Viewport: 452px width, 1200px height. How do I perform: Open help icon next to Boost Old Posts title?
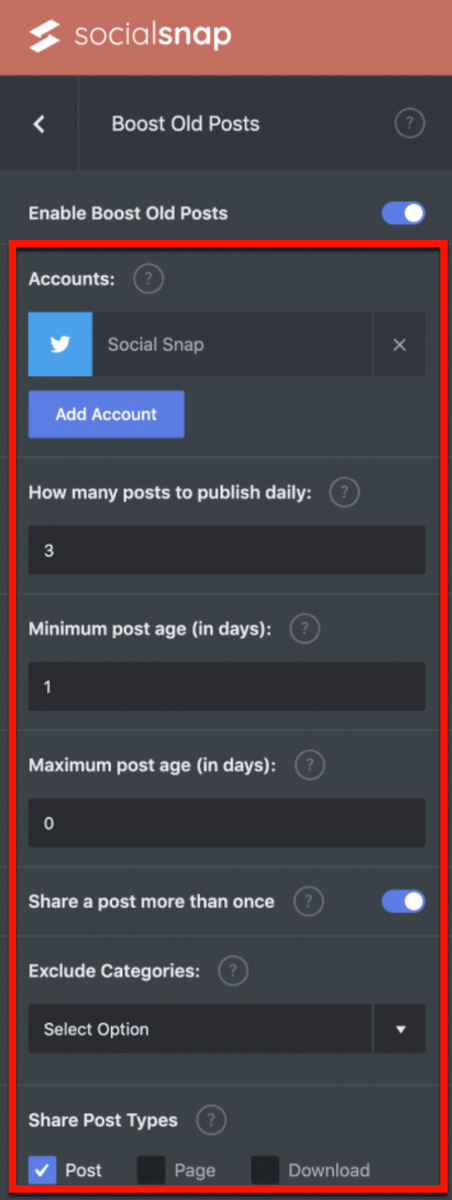pos(409,124)
